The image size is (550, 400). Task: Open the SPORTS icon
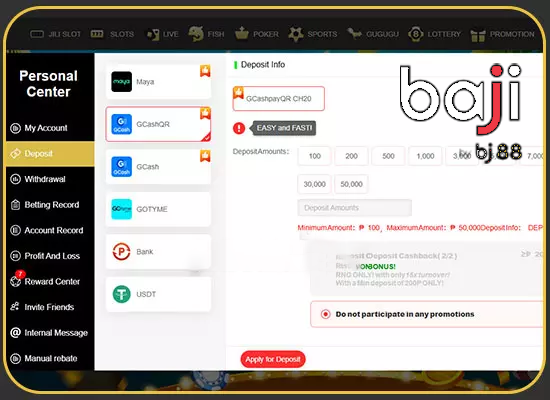[296, 34]
